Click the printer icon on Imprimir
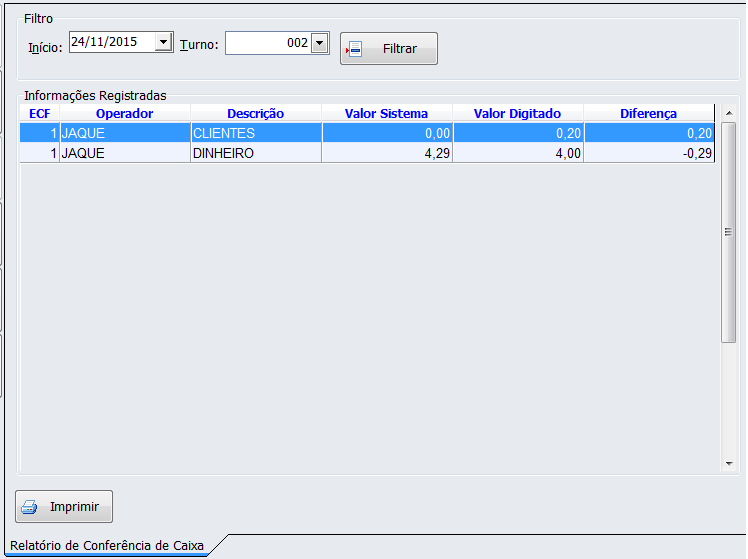The image size is (748, 559). point(30,507)
